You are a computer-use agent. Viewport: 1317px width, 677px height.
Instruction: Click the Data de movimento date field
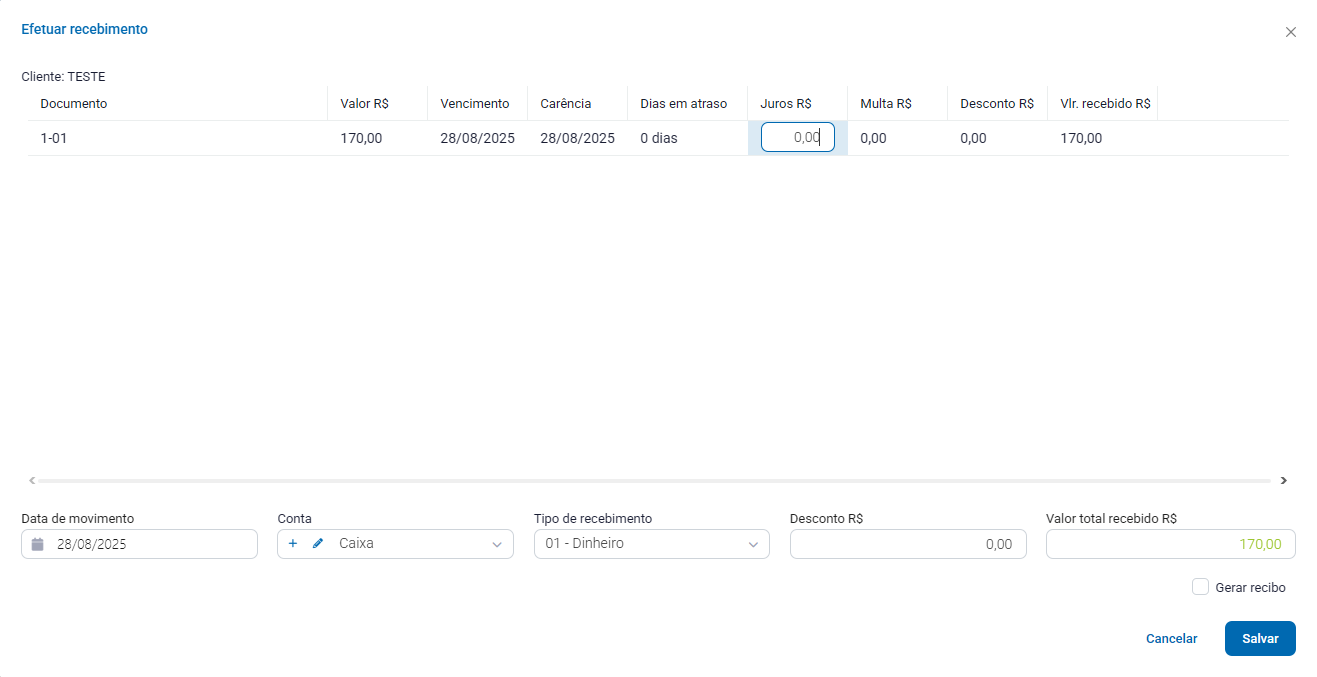click(150, 544)
